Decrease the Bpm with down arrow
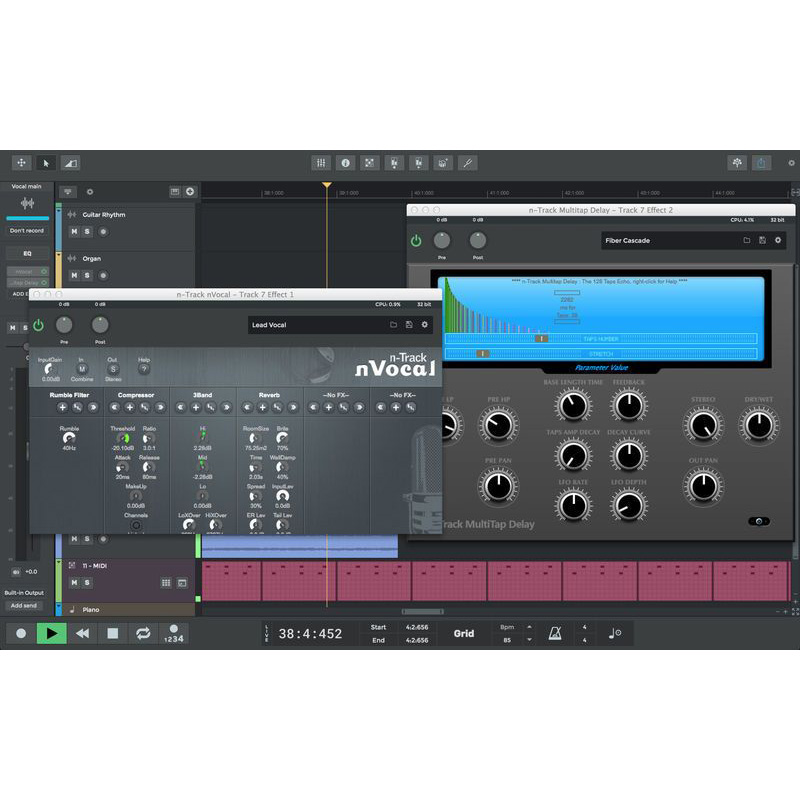The width and height of the screenshot is (800, 800). click(529, 639)
